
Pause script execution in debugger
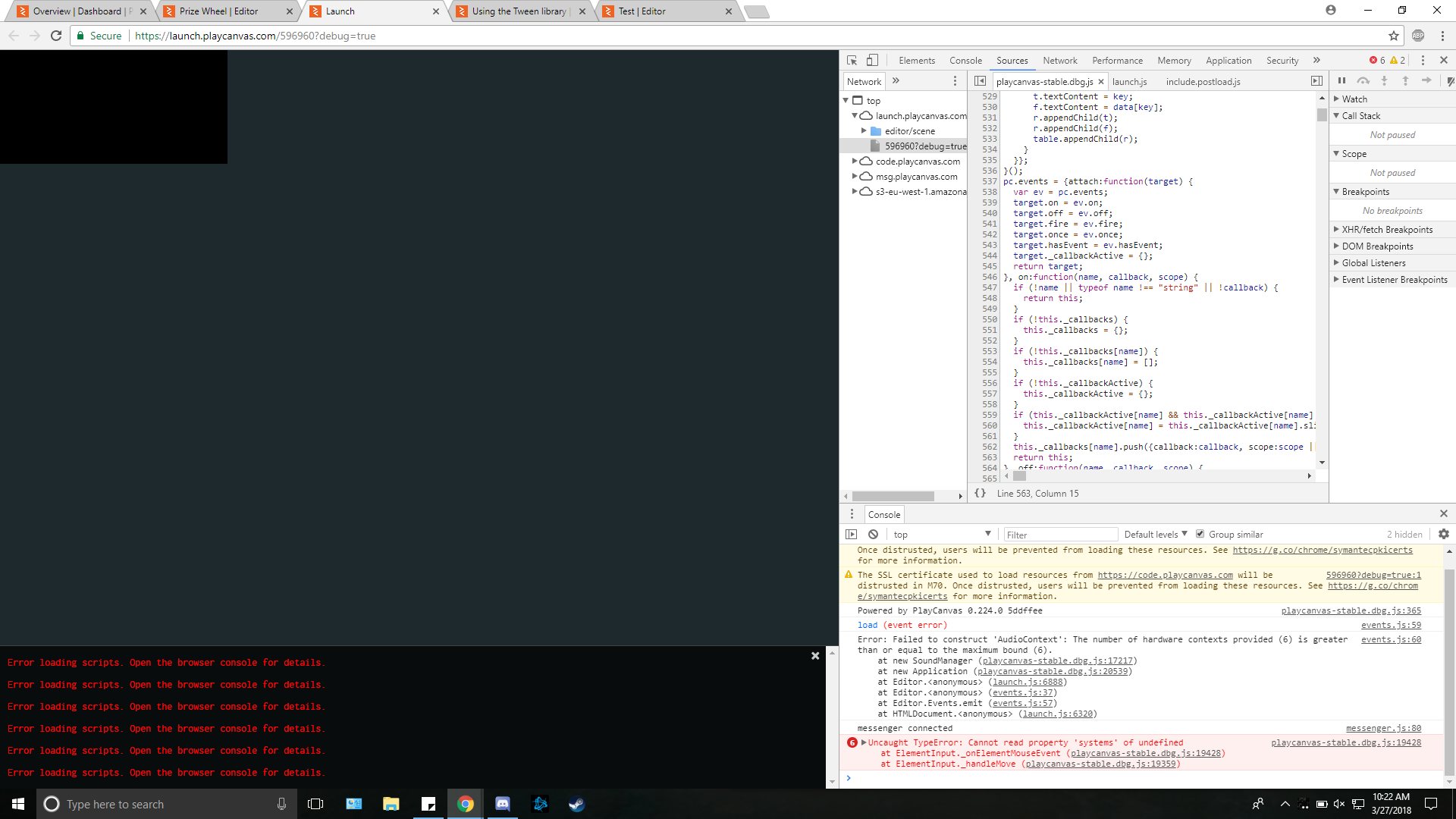pos(1341,81)
